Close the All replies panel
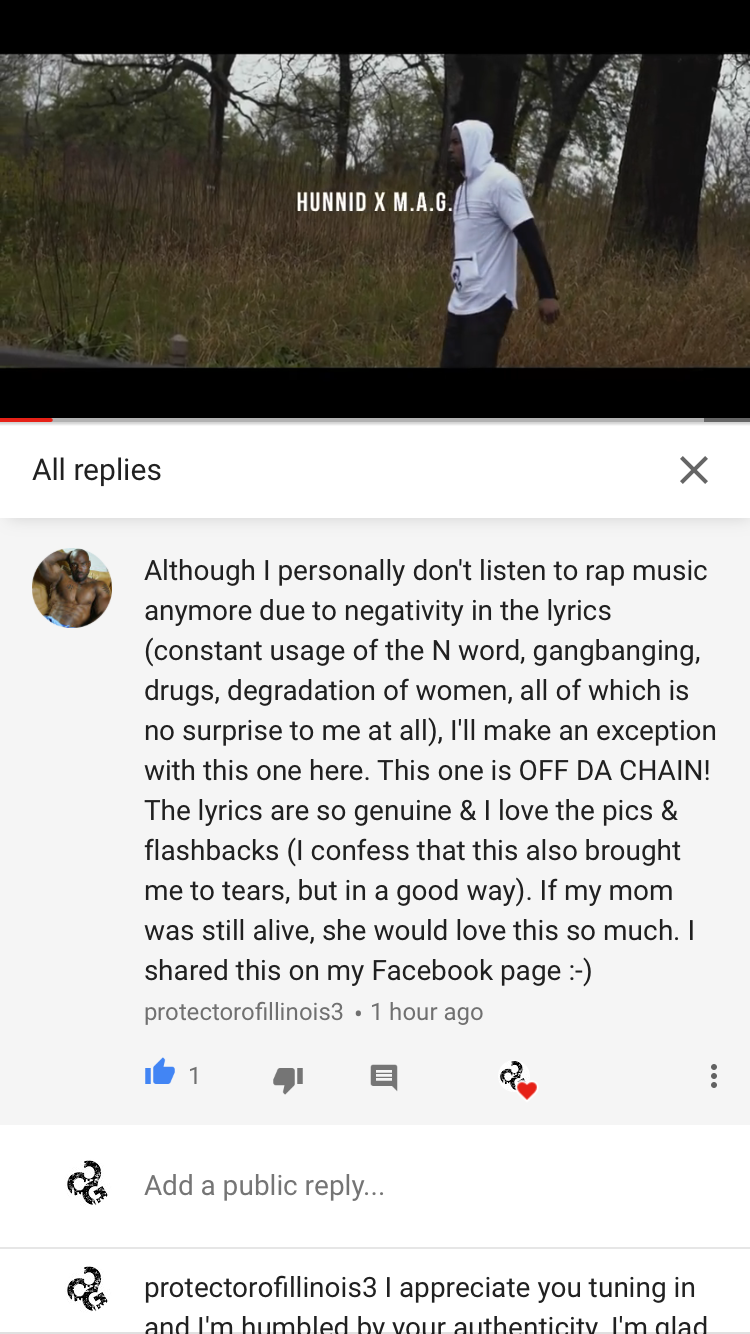The height and width of the screenshot is (1334, 750). tap(694, 470)
